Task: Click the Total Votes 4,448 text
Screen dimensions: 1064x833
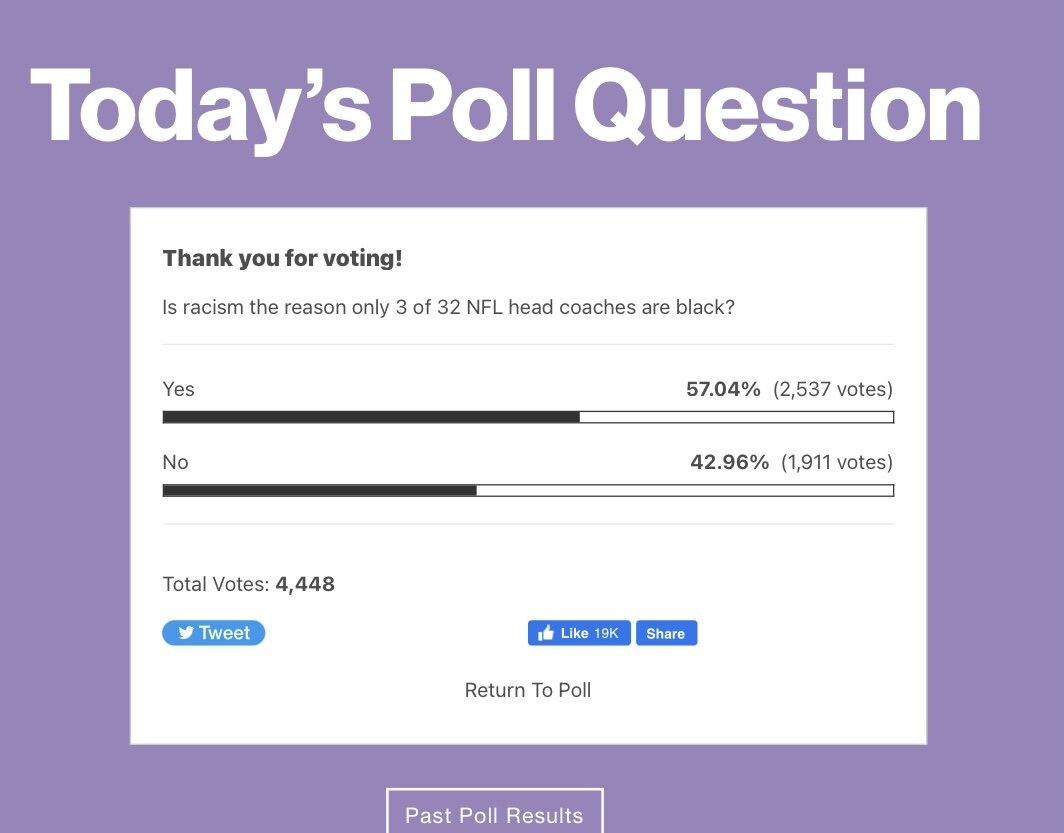Action: (248, 584)
